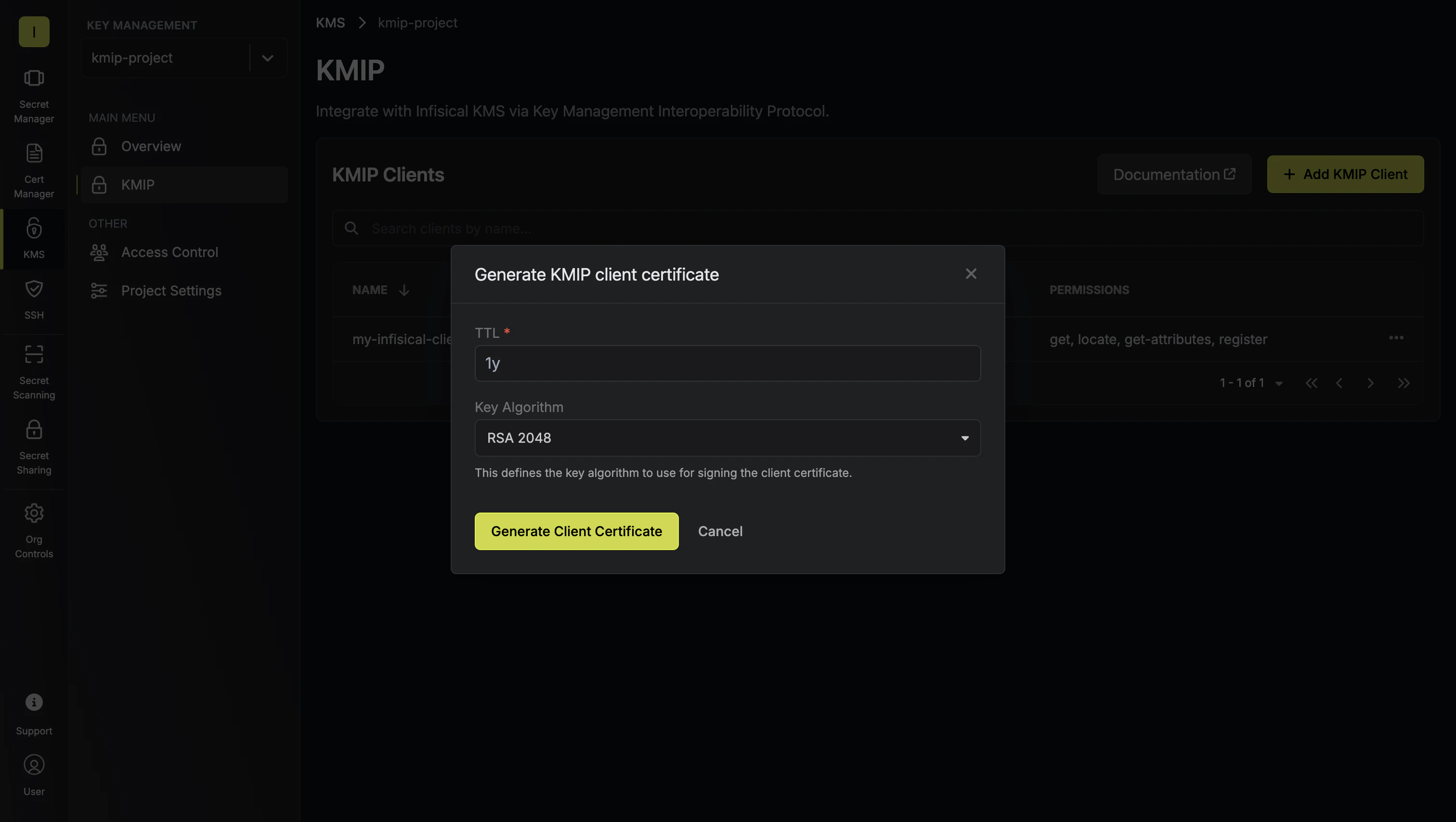The height and width of the screenshot is (822, 1456).
Task: Select the KMIP menu item
Action: tap(184, 185)
